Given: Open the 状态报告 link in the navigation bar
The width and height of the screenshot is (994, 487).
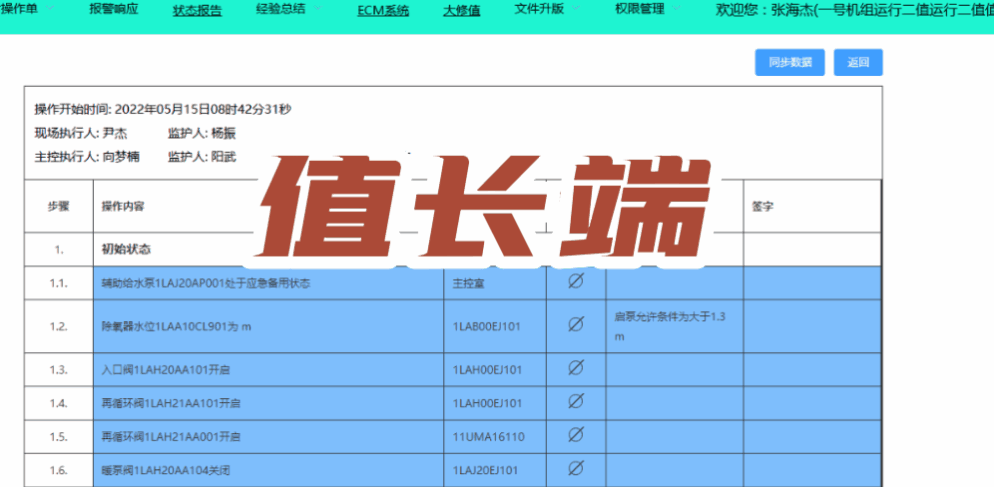Looking at the screenshot, I should [x=197, y=11].
